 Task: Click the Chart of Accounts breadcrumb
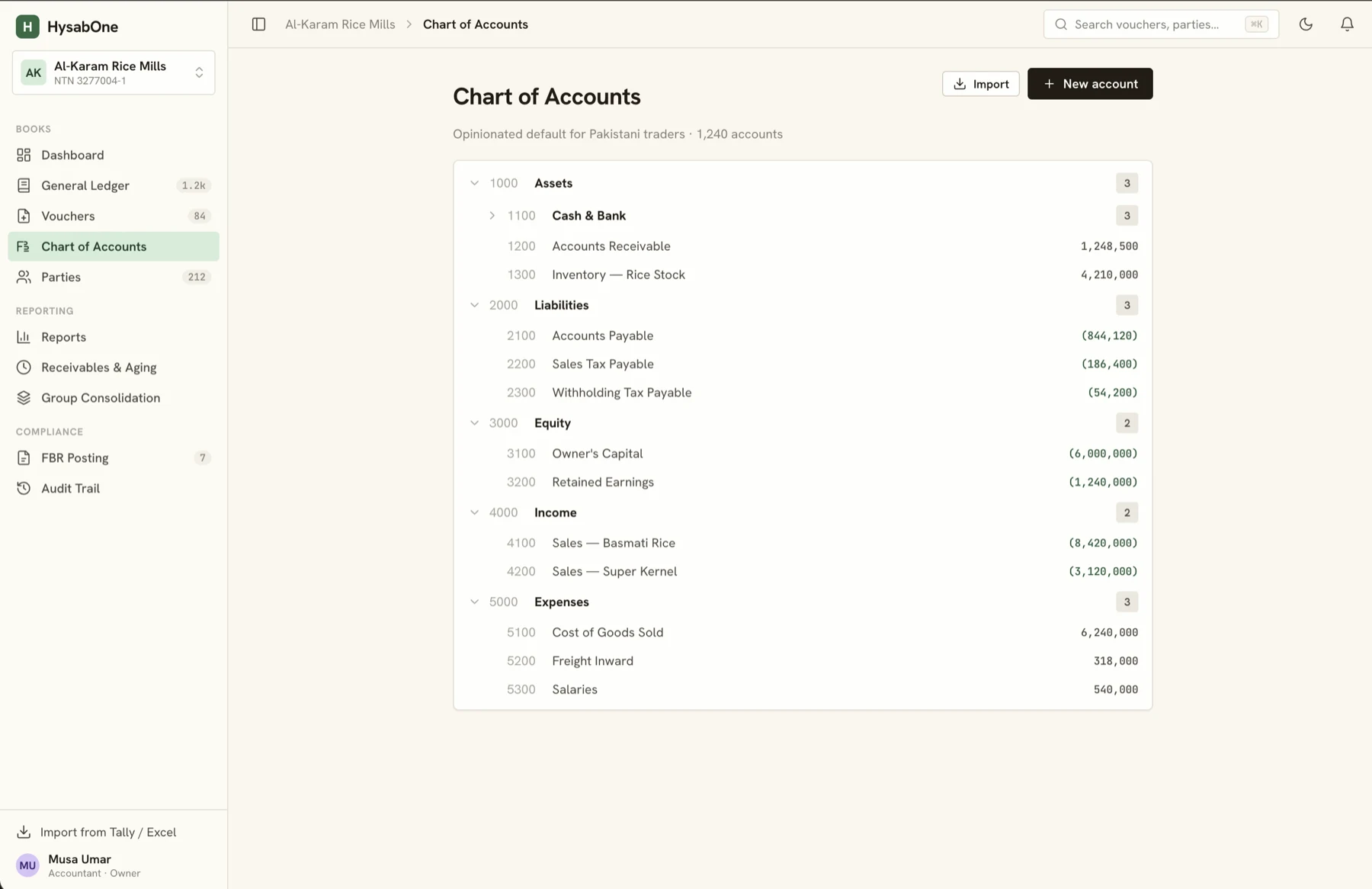475,24
